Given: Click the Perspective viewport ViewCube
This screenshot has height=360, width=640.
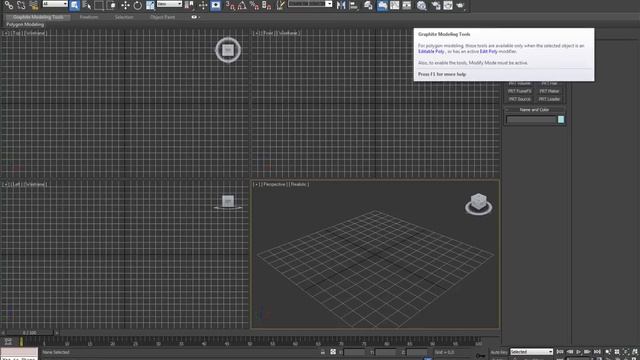Looking at the screenshot, I should [x=478, y=204].
